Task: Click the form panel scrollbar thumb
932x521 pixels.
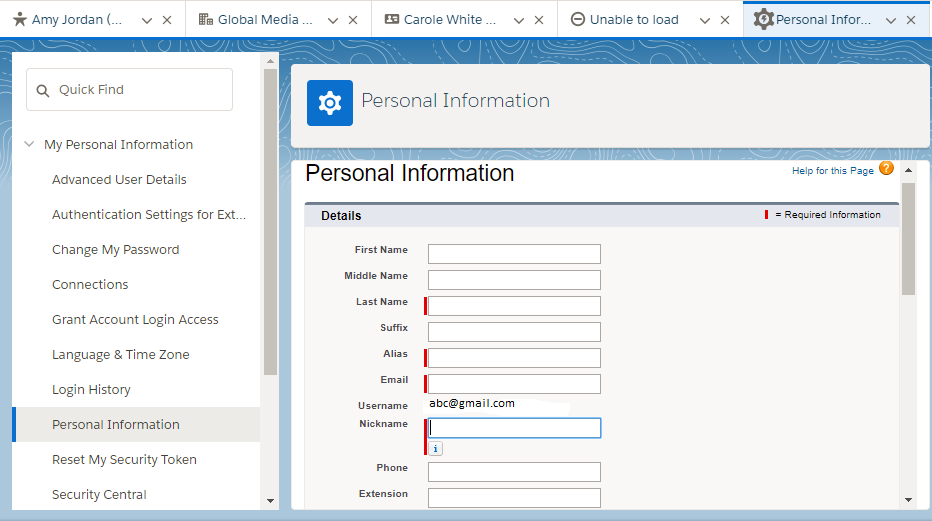Action: point(908,239)
